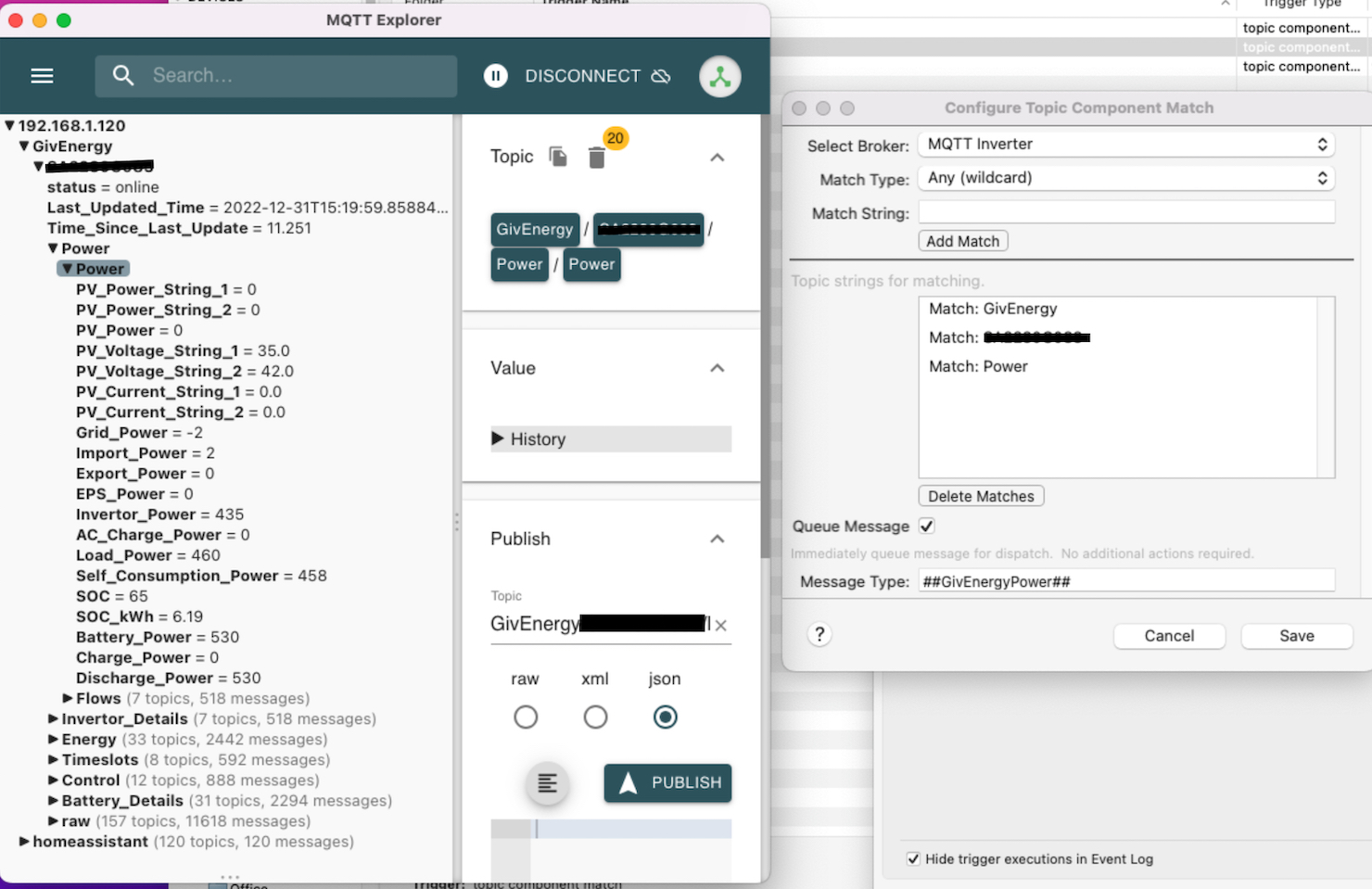Click the Delete Matches button

[x=981, y=496]
